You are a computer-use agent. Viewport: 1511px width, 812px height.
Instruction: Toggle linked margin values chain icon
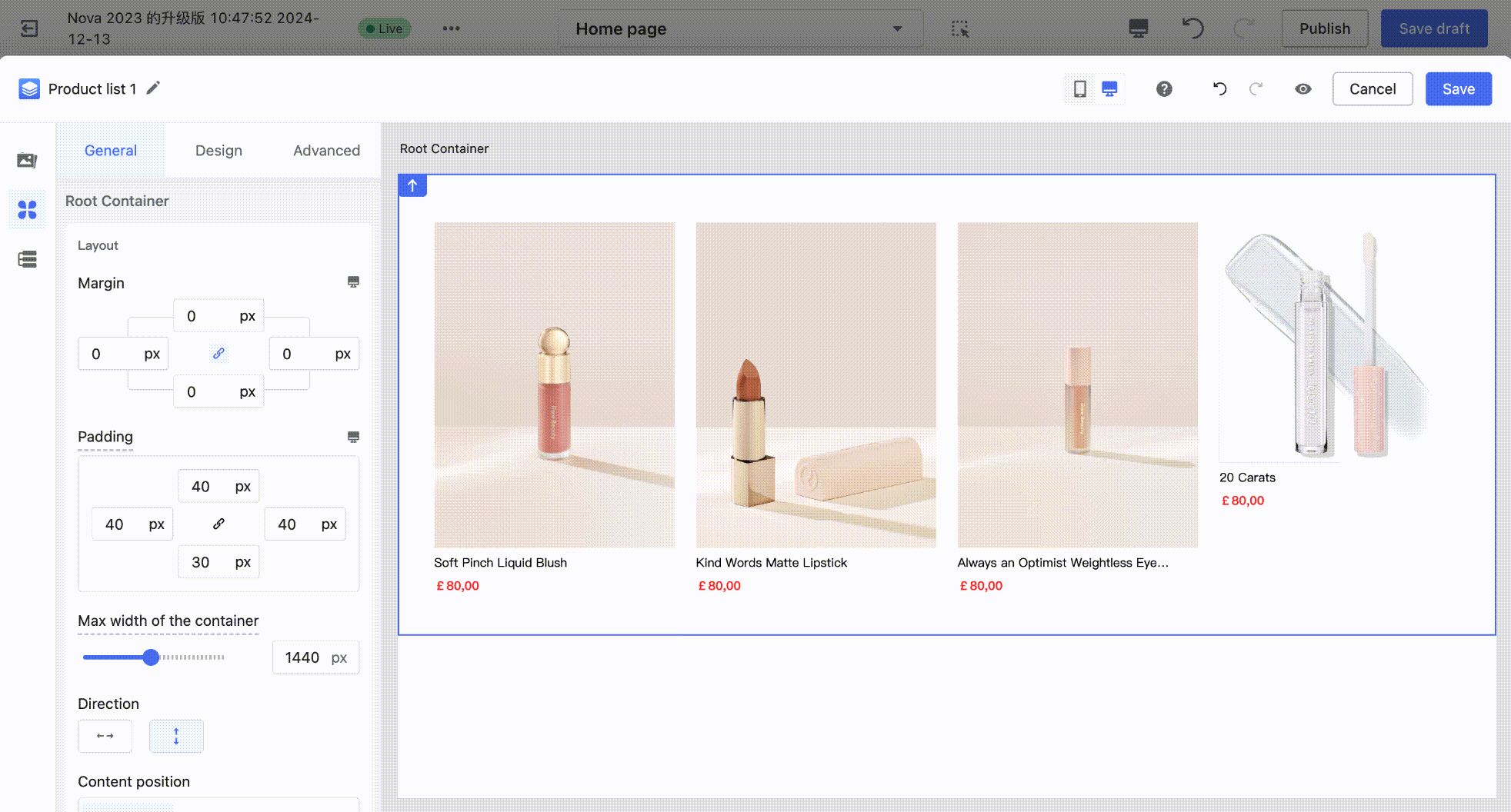(218, 354)
